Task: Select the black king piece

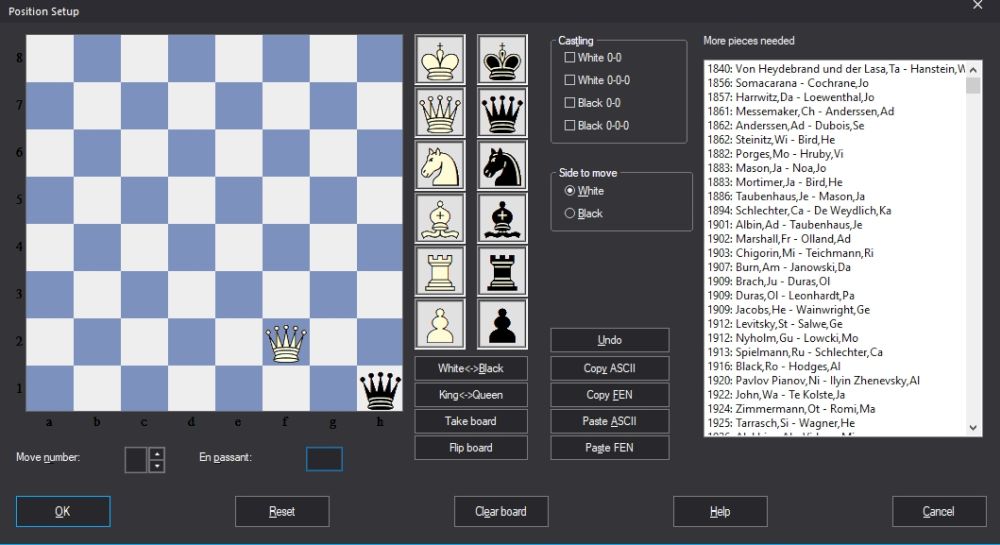Action: click(502, 60)
